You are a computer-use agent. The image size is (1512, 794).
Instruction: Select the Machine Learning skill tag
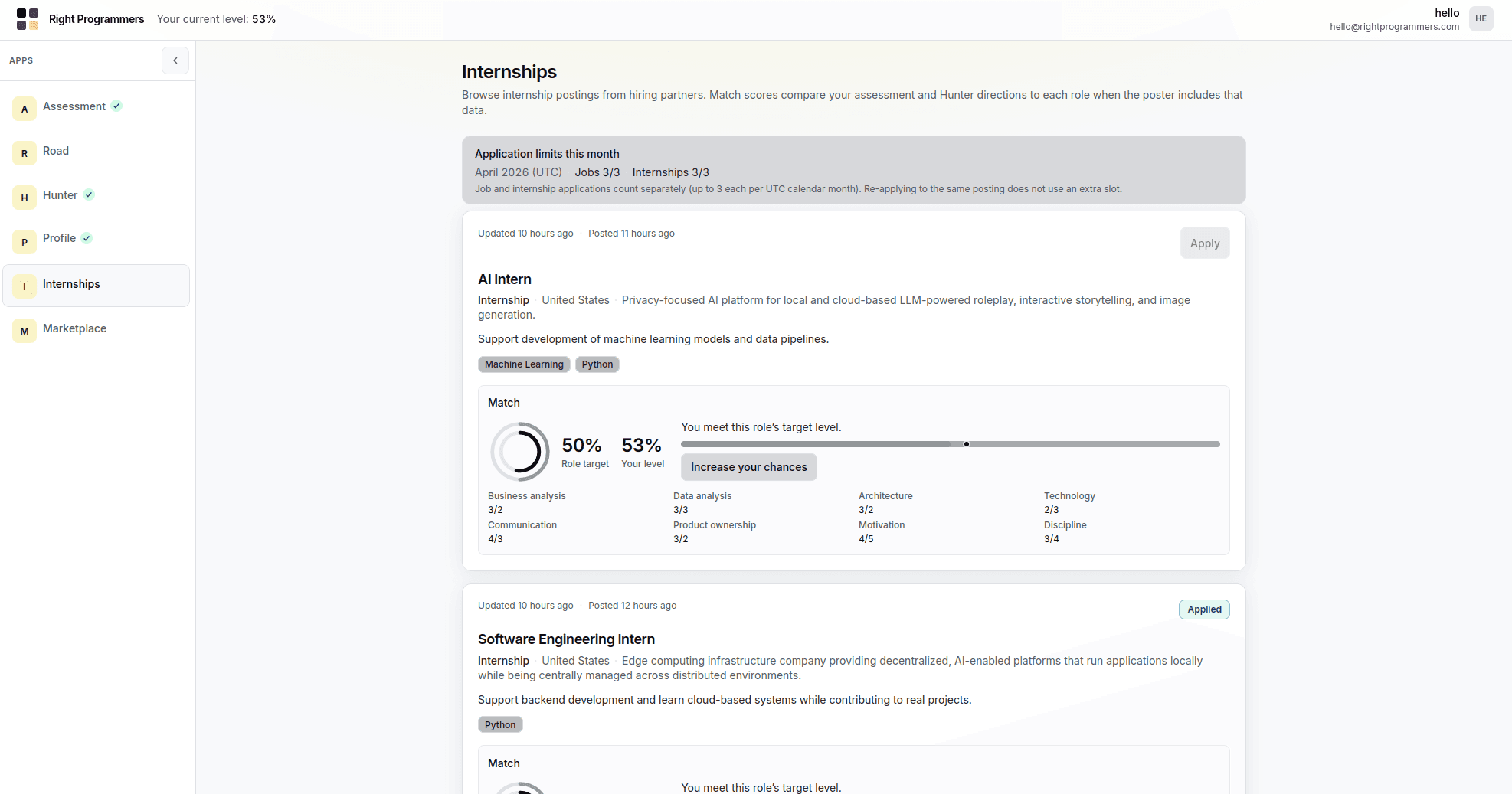pos(524,364)
